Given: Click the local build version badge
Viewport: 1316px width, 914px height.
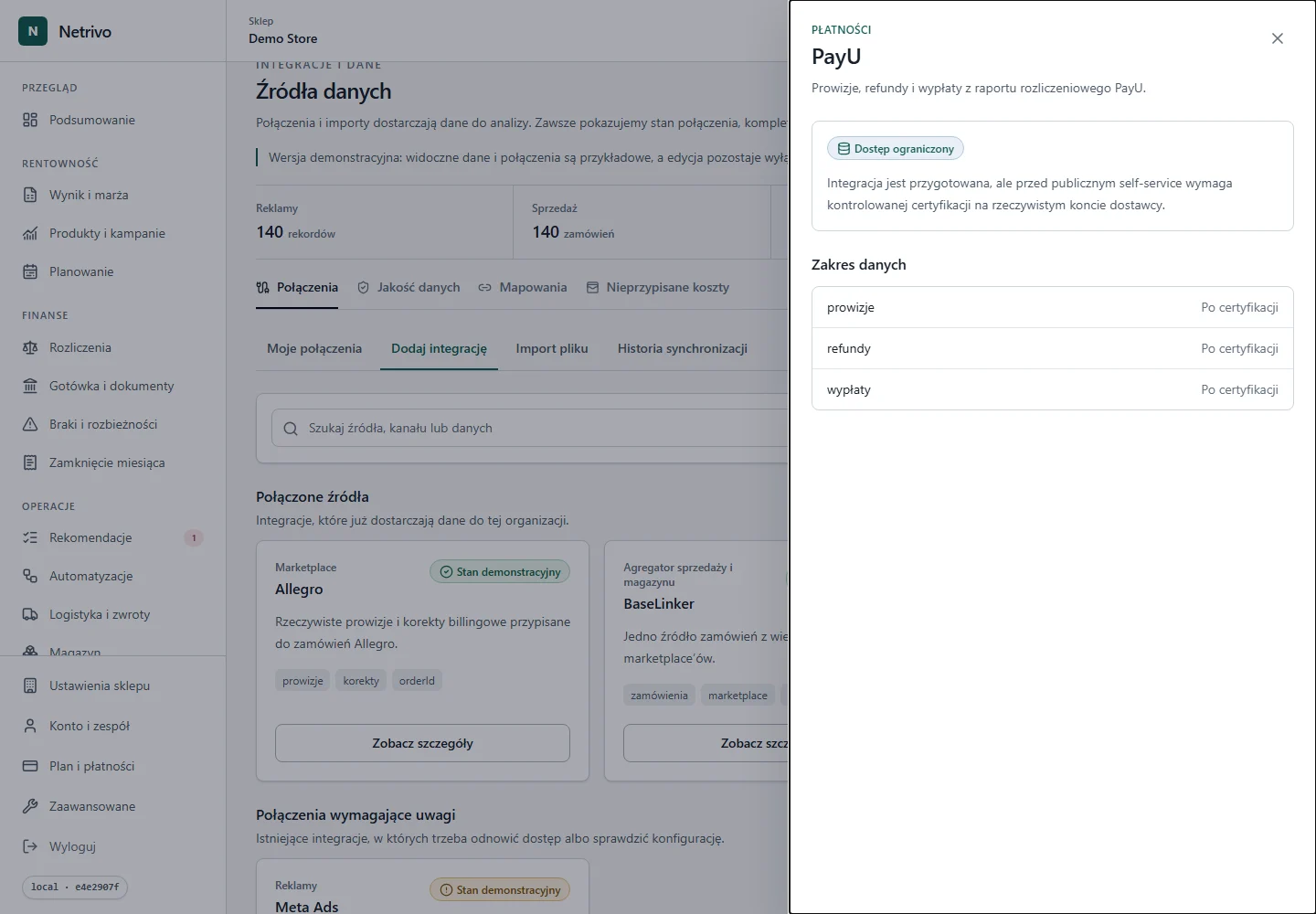Looking at the screenshot, I should [x=75, y=887].
